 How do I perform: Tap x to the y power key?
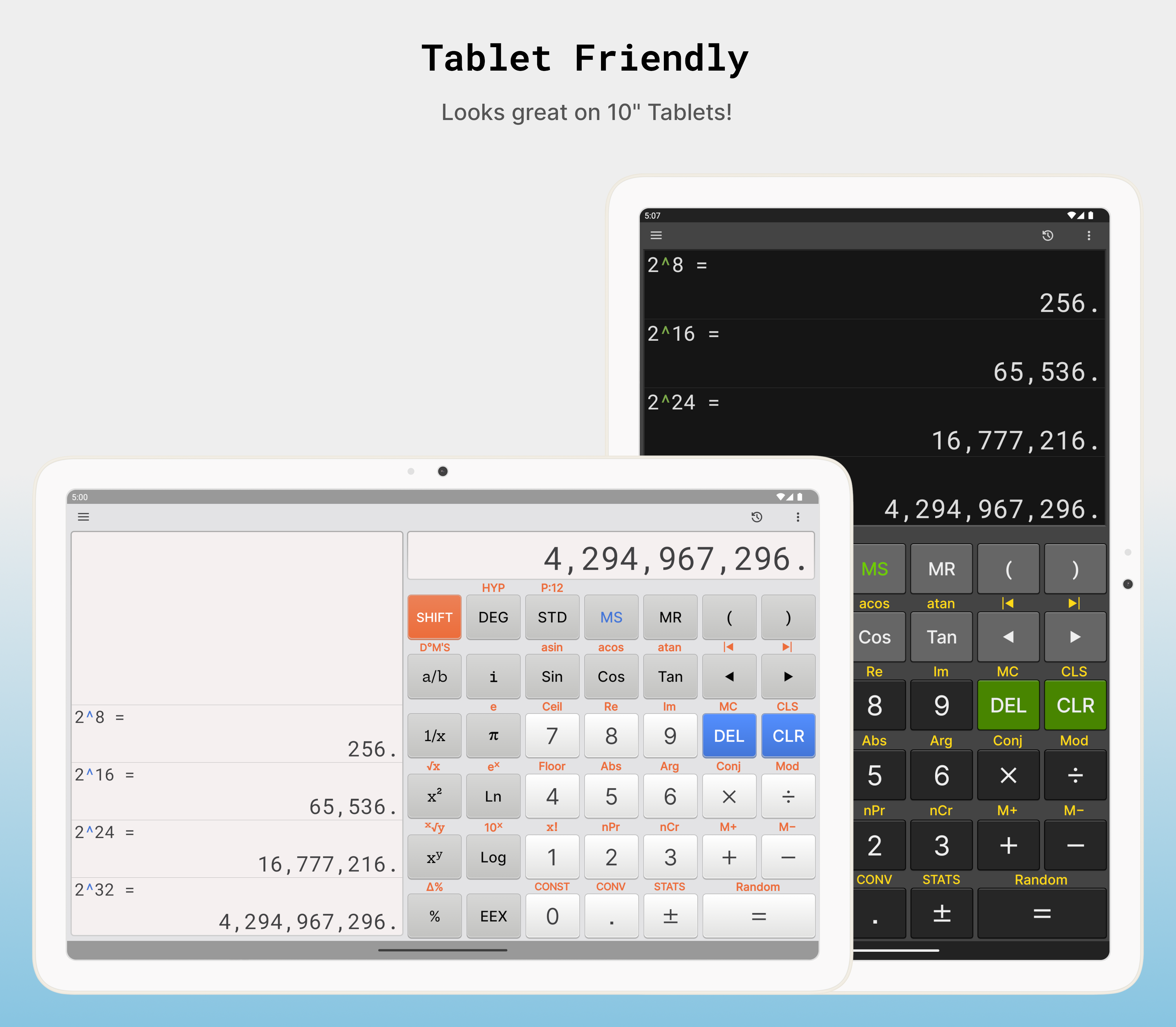point(434,857)
